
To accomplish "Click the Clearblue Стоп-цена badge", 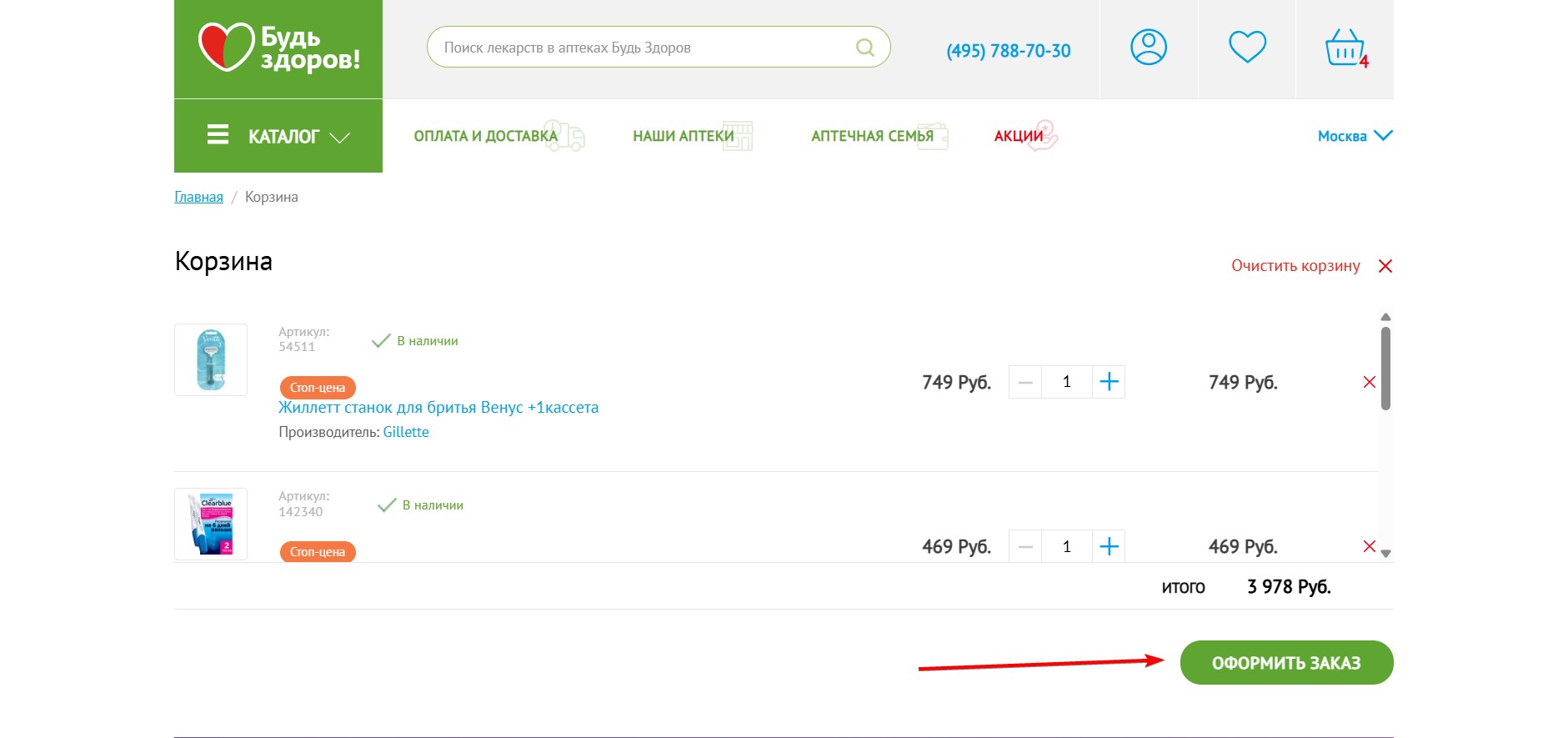I will click(x=318, y=552).
